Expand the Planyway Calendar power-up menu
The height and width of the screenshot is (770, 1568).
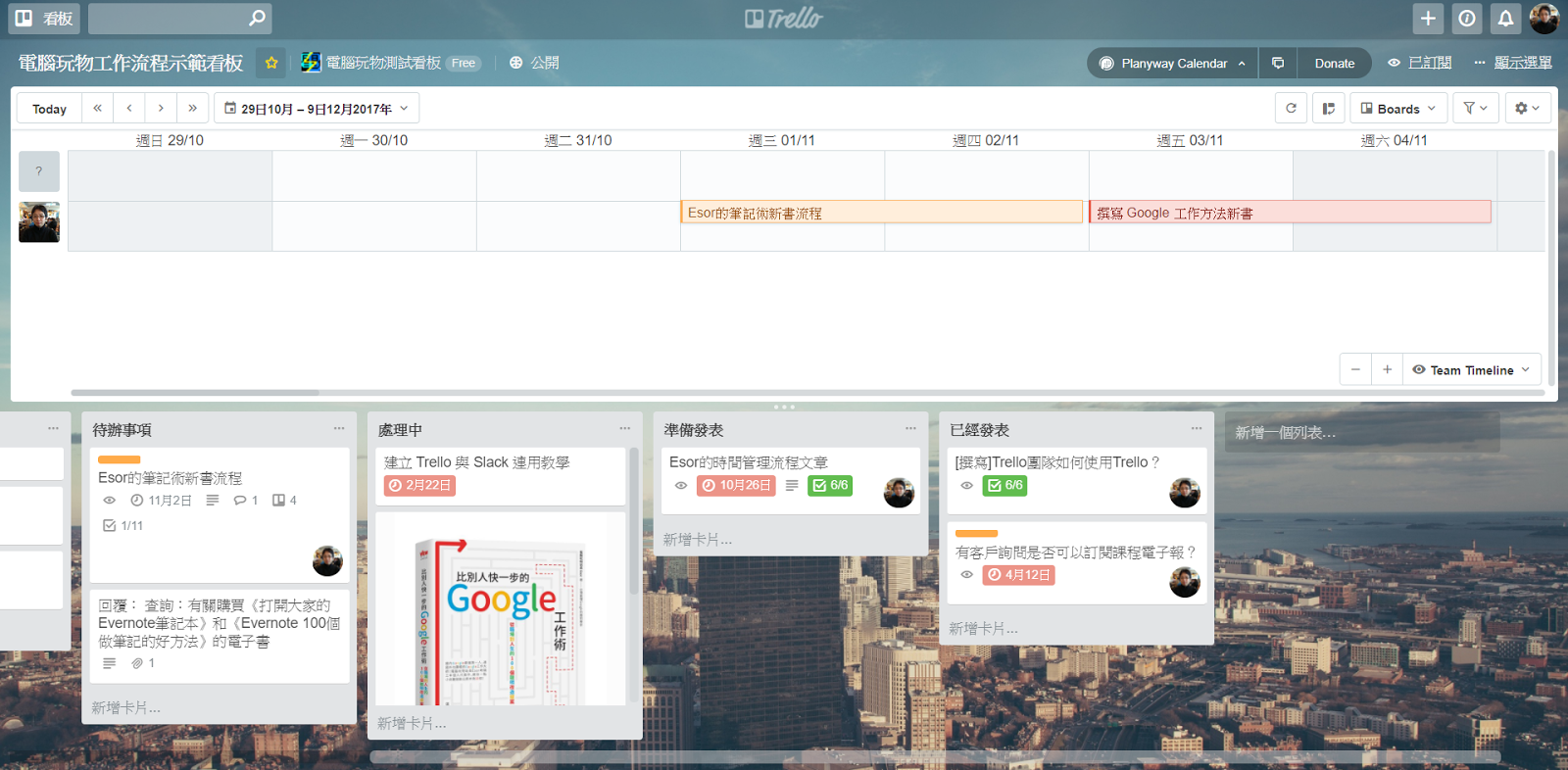pos(1172,63)
